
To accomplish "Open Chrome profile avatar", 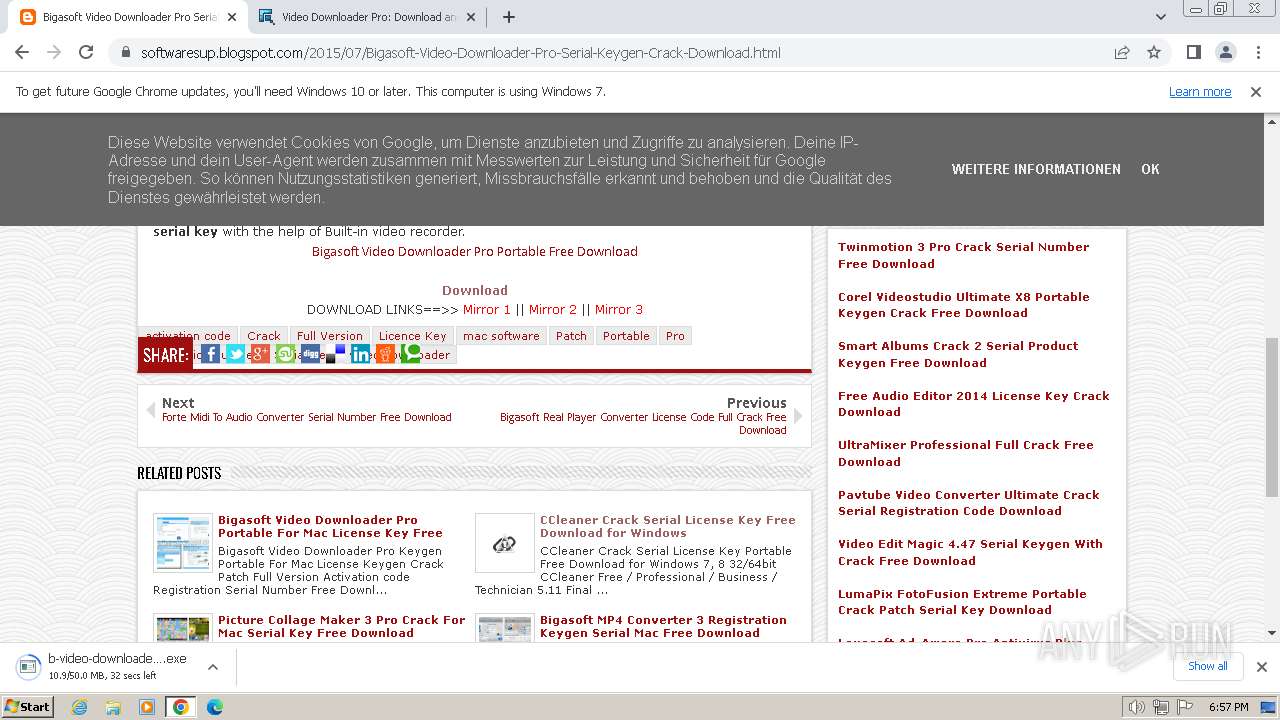I will 1225,52.
